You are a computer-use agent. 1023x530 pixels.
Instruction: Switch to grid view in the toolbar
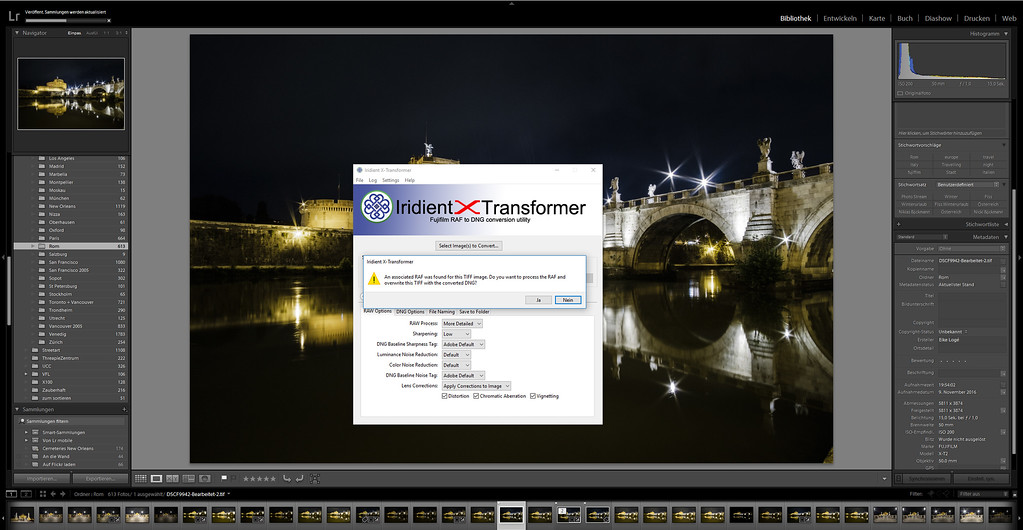140,478
